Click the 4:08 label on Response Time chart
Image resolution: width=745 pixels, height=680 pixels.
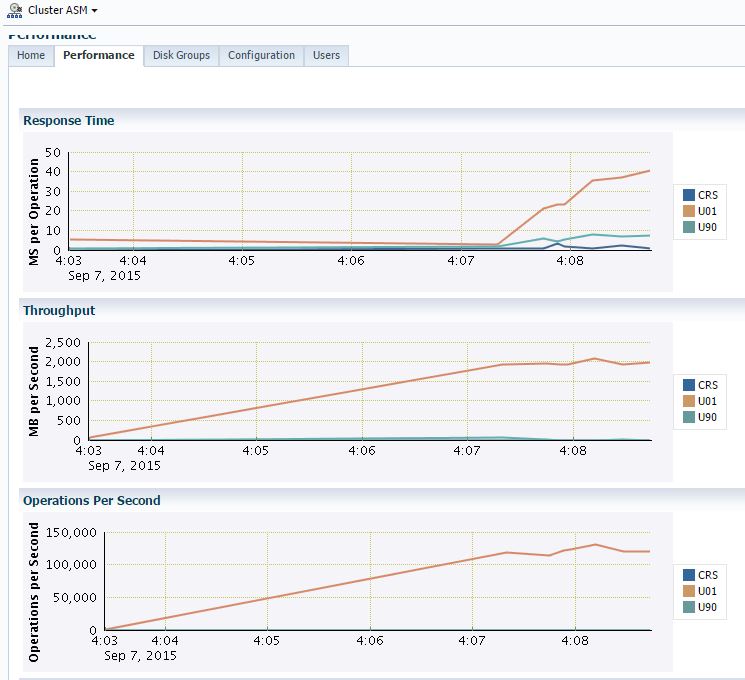(x=570, y=260)
